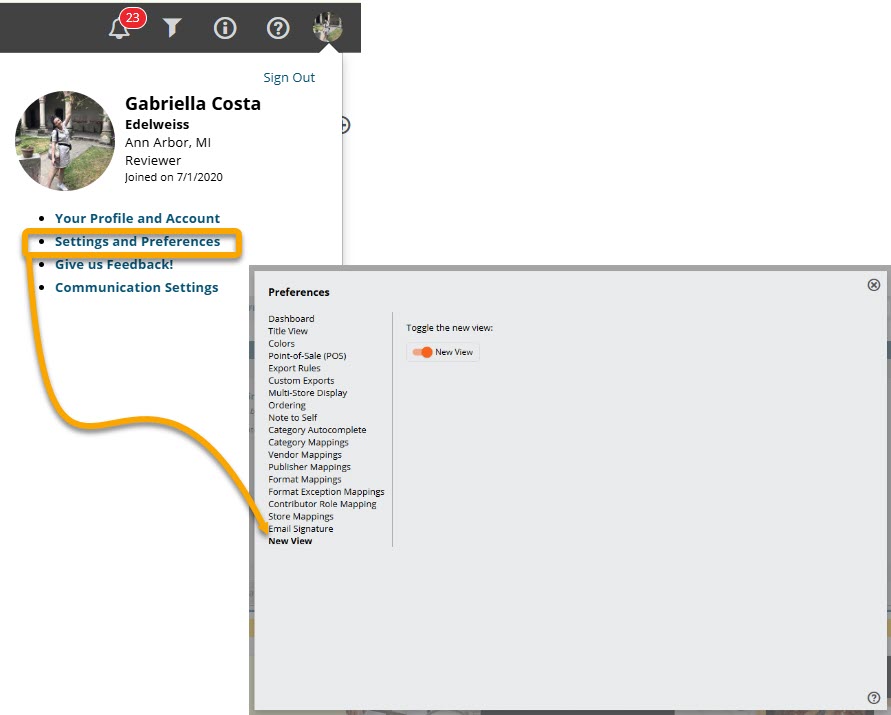Click Give us Feedback! link
The image size is (891, 715).
point(114,264)
